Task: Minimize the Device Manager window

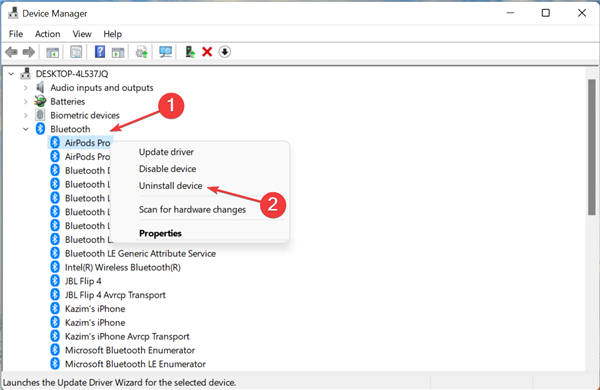Action: coord(510,13)
